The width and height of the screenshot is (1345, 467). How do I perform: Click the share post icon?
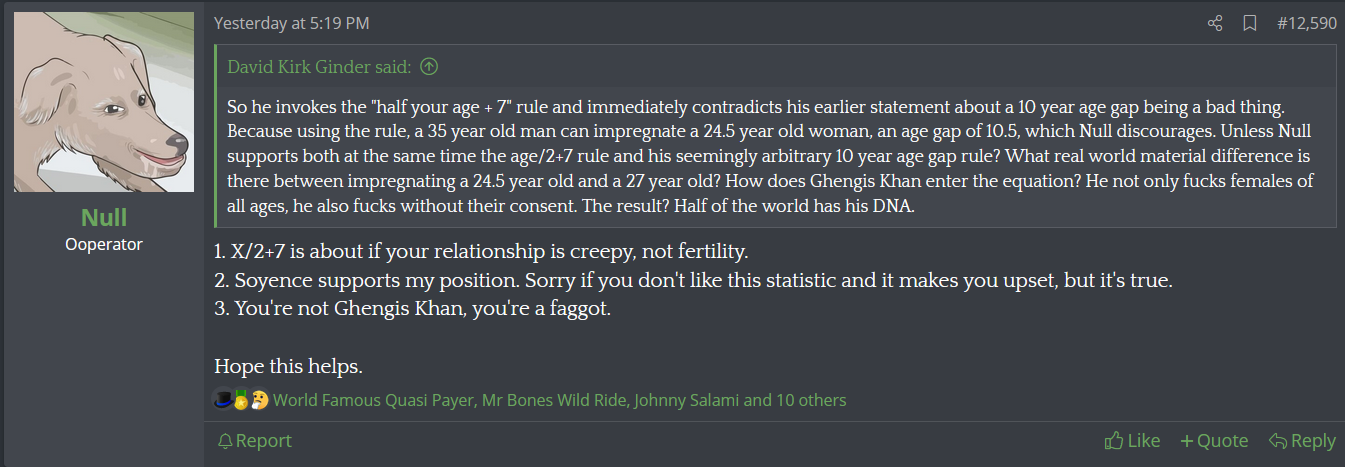click(x=1215, y=23)
